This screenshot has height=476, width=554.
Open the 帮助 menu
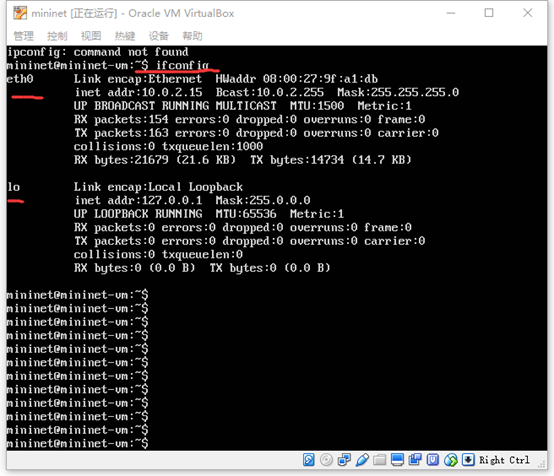pos(193,36)
